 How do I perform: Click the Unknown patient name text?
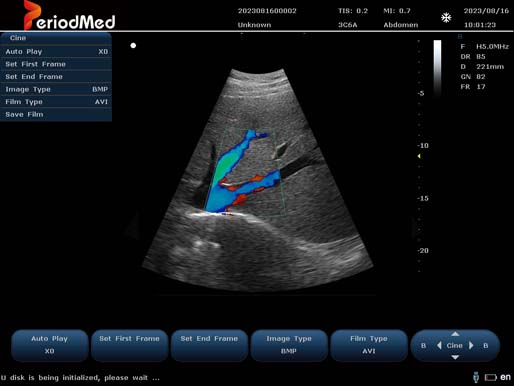click(x=254, y=25)
